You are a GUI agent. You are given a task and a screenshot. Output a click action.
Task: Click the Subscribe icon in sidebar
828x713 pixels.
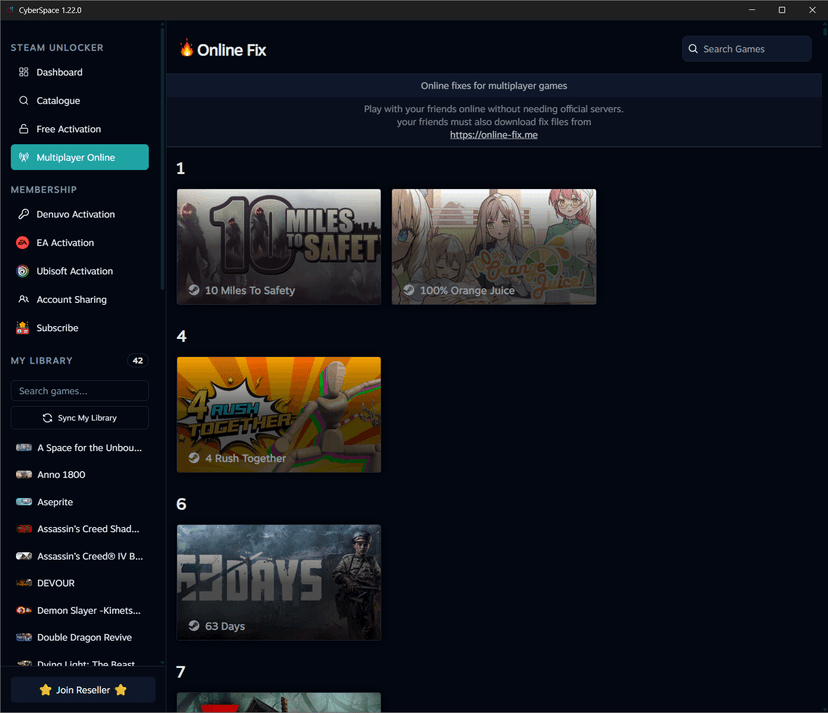(24, 328)
